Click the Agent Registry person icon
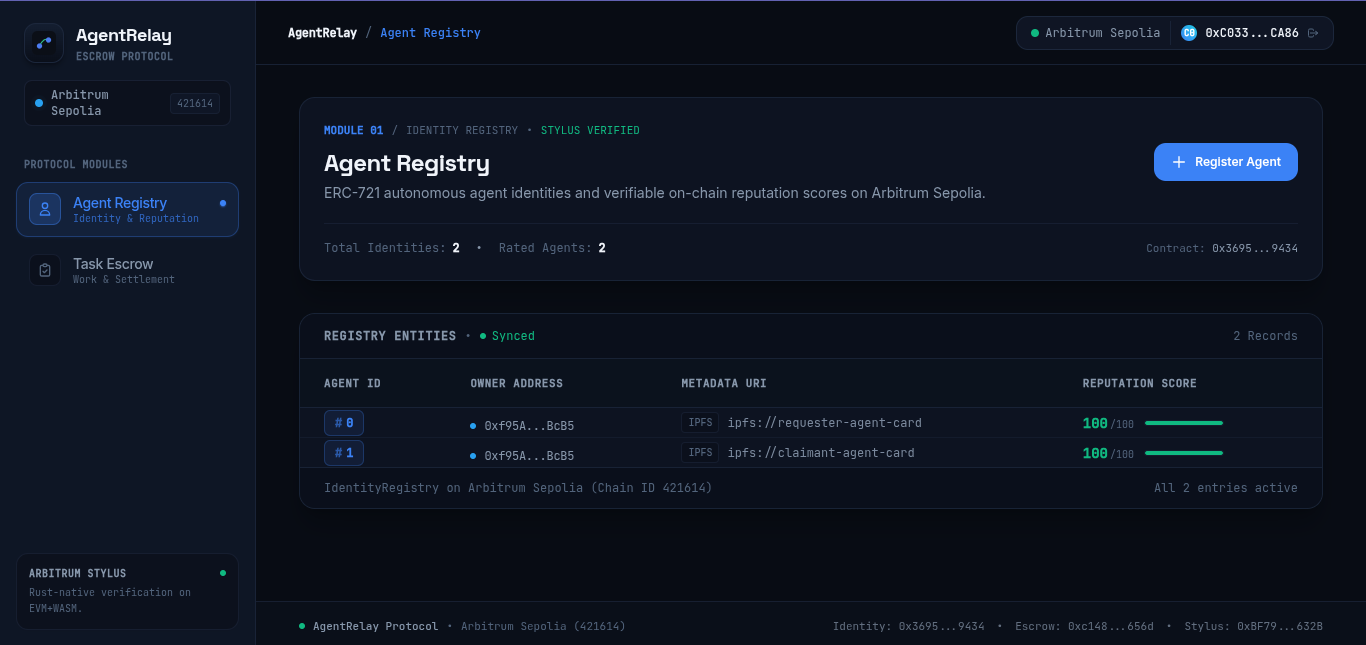The width and height of the screenshot is (1366, 645). [45, 209]
